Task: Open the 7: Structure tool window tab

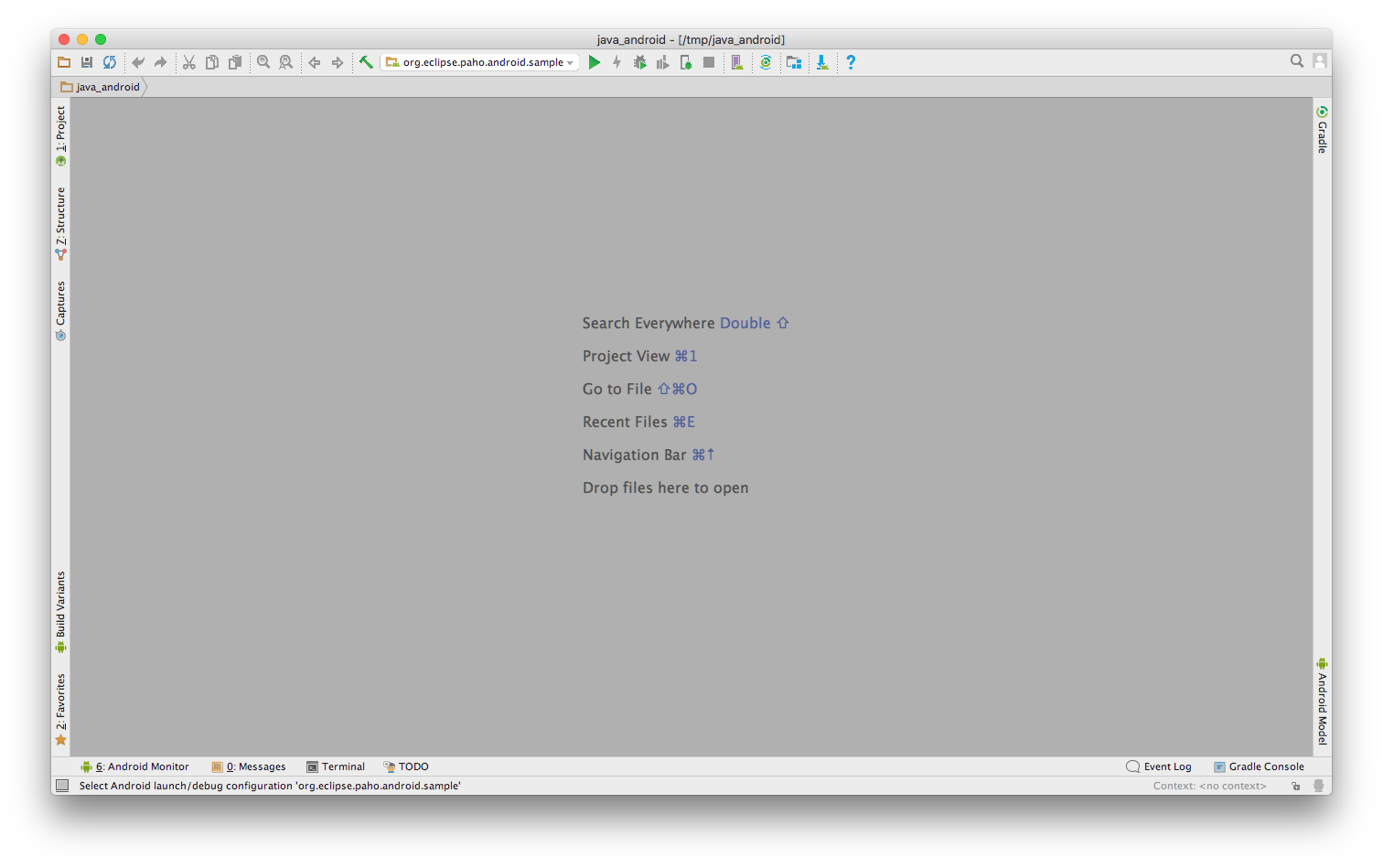Action: 60,224
